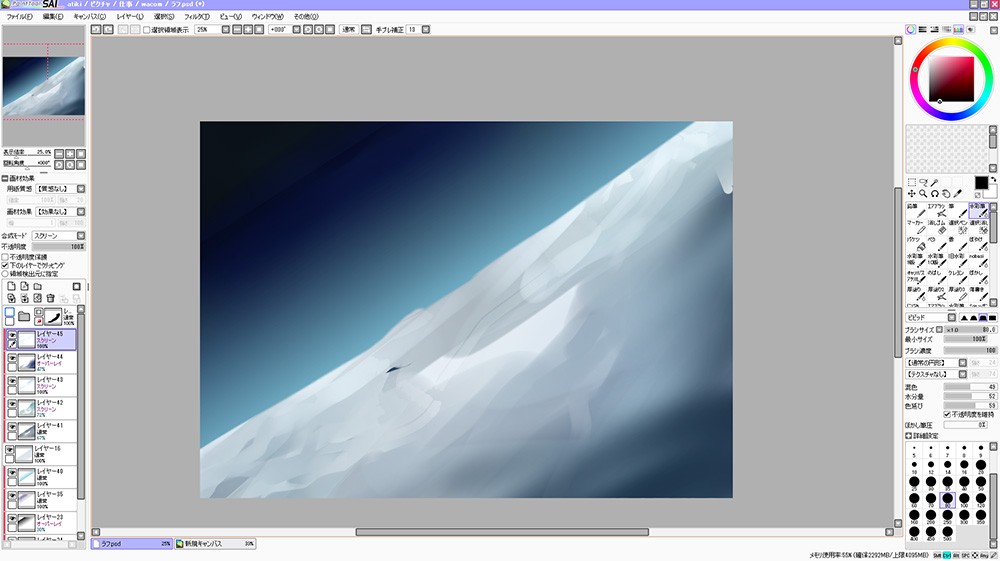Open the rotation angle dropdown in toolbar
This screenshot has width=1000, height=561.
297,29
